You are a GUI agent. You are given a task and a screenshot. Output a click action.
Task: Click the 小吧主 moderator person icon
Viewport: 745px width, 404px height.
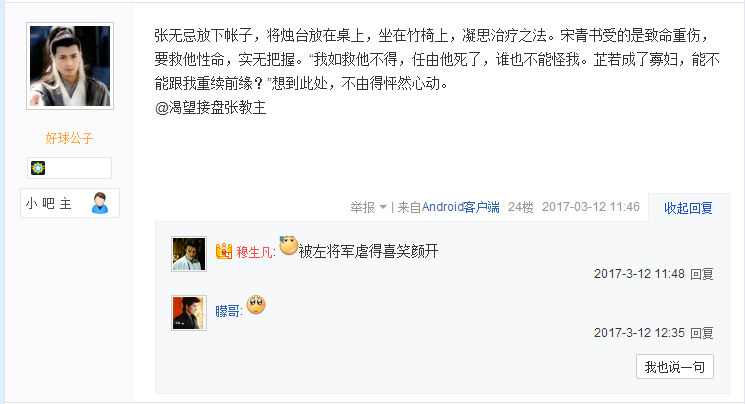click(100, 203)
